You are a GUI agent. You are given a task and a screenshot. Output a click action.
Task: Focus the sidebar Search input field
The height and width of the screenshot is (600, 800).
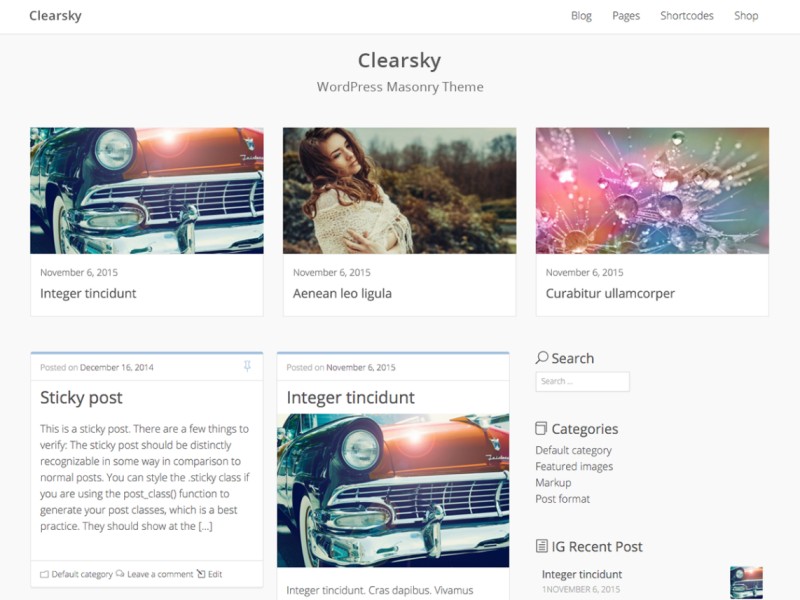pos(582,382)
